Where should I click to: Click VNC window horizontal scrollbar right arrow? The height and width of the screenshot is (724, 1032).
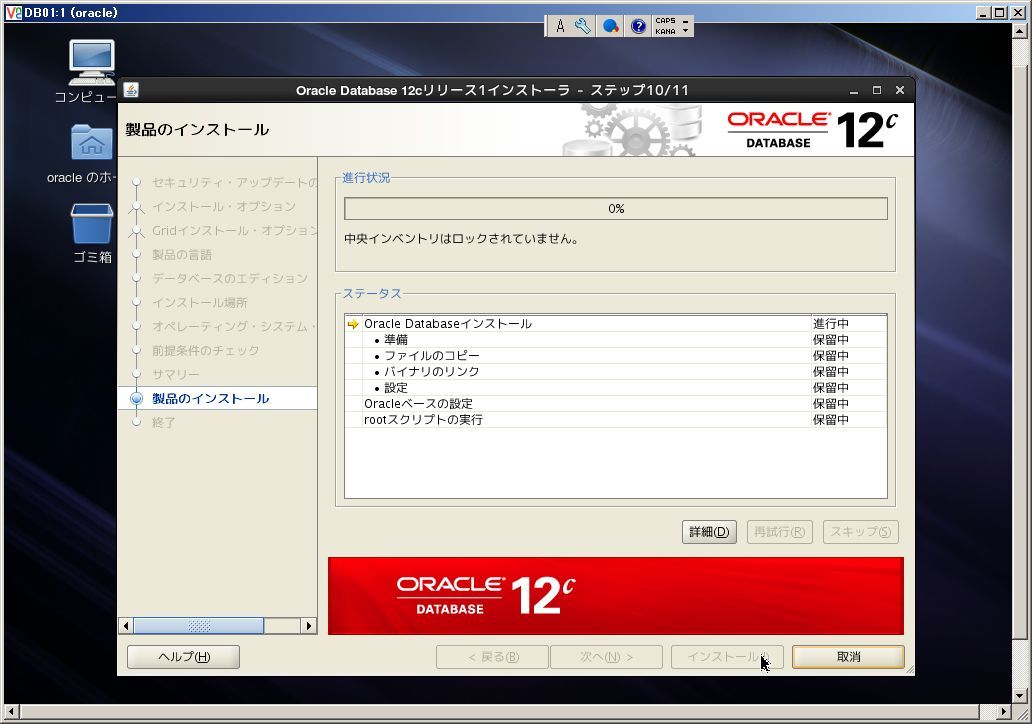(x=1004, y=711)
